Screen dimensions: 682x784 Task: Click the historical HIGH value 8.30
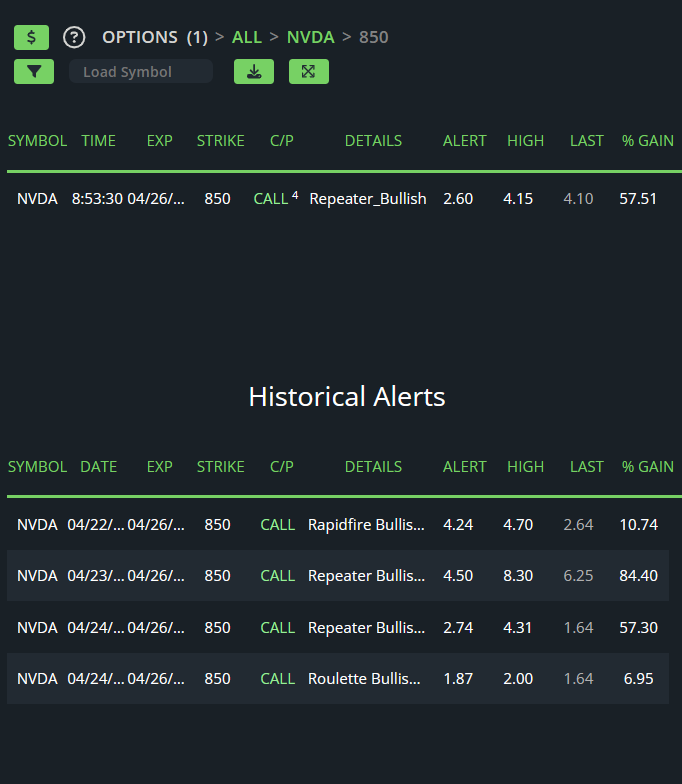point(518,576)
